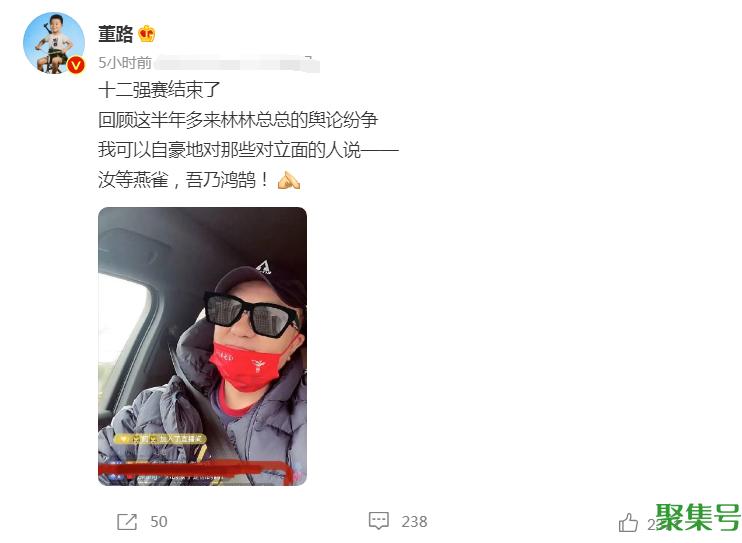Click the 5小时前 timestamp
742x543 pixels.
[125, 63]
